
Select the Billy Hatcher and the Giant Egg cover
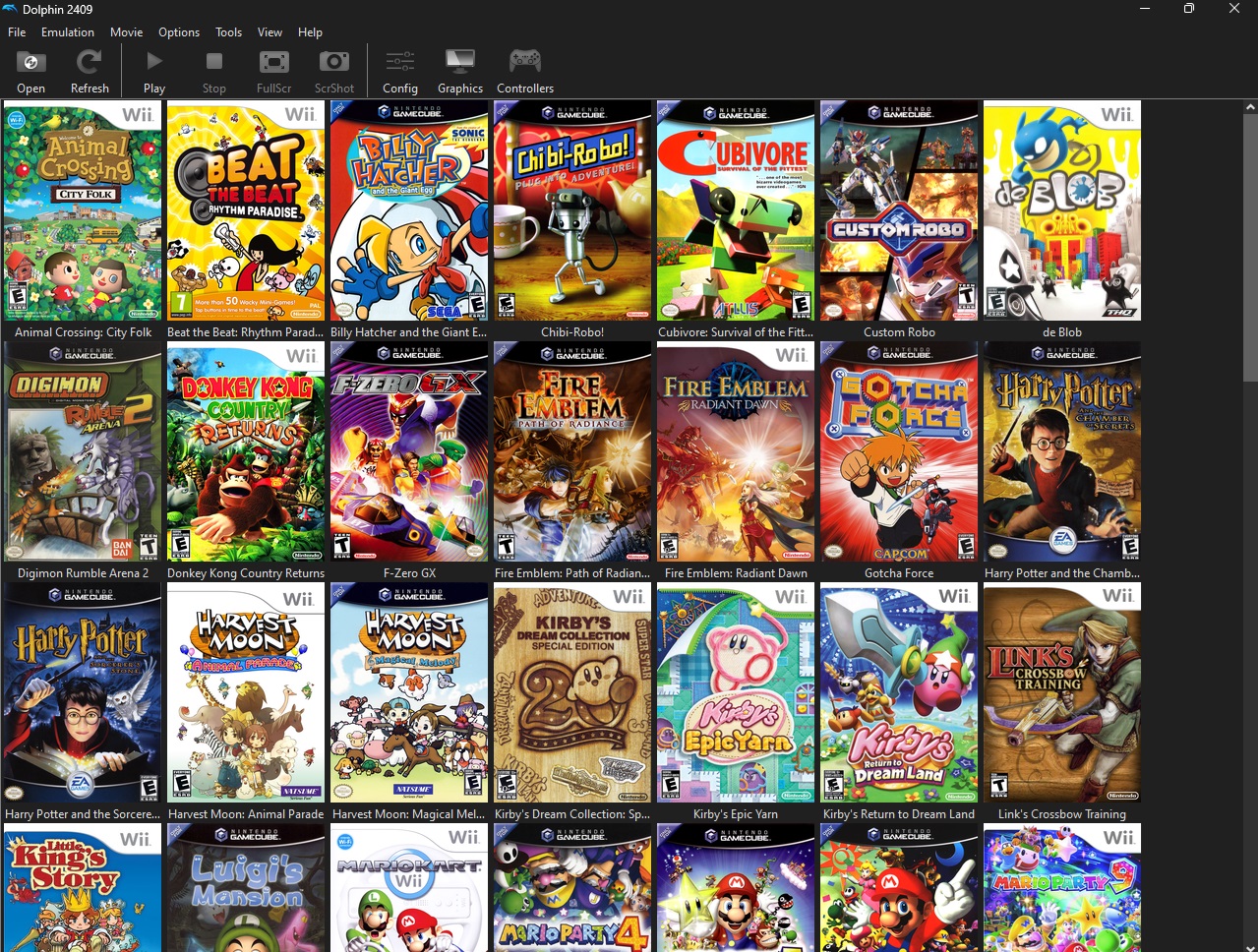(x=409, y=210)
